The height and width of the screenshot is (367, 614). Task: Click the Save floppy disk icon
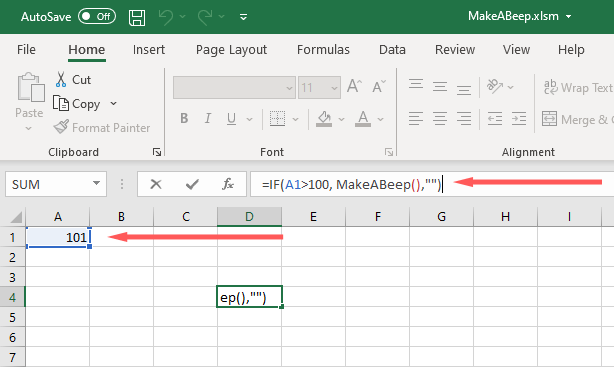(137, 17)
